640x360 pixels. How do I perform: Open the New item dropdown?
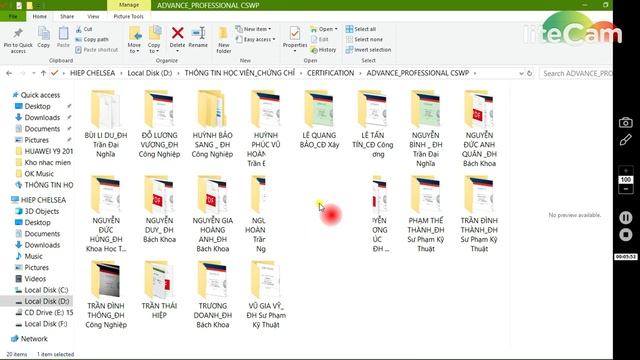click(x=253, y=29)
